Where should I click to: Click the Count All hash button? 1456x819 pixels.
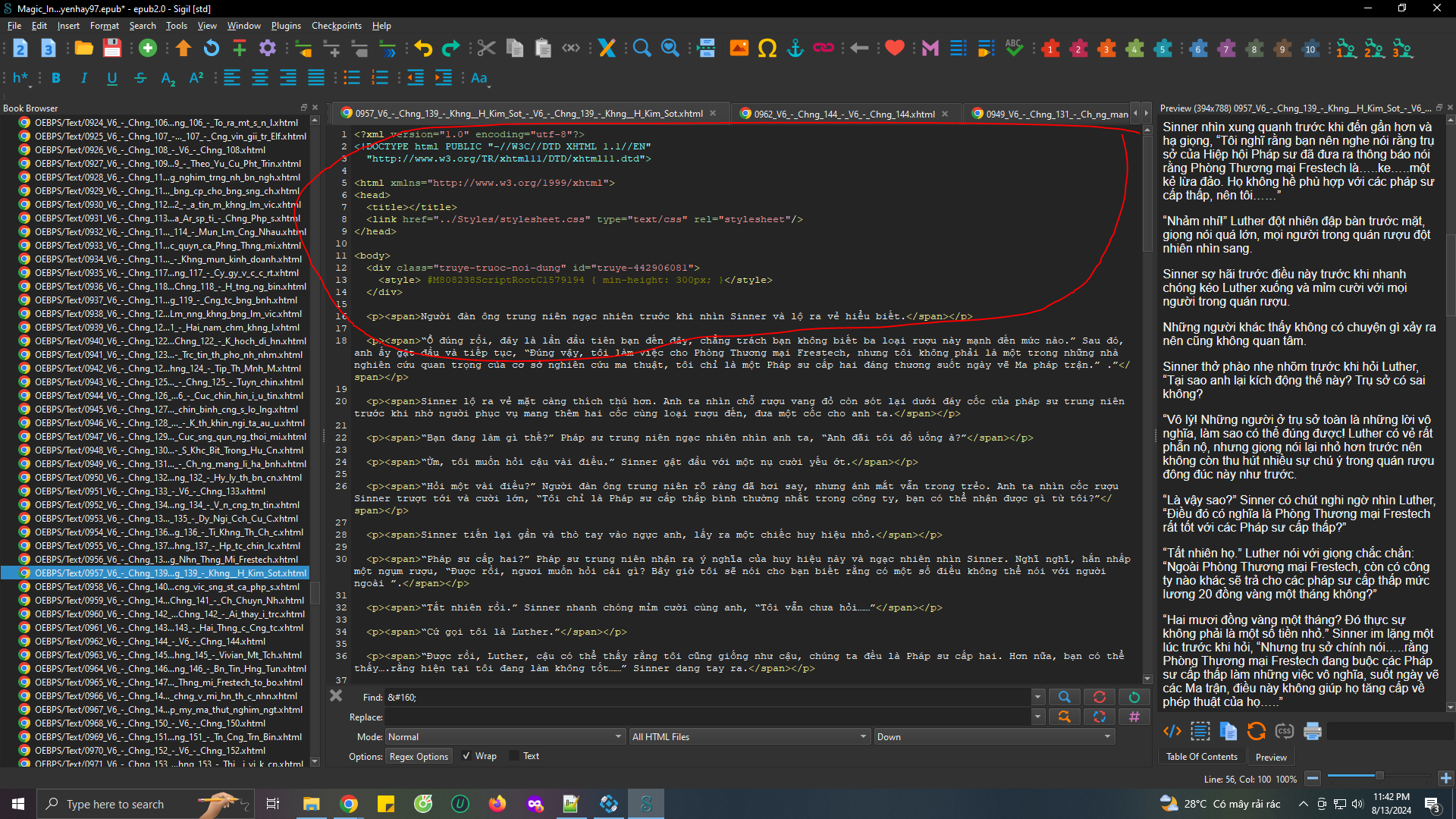1134,717
